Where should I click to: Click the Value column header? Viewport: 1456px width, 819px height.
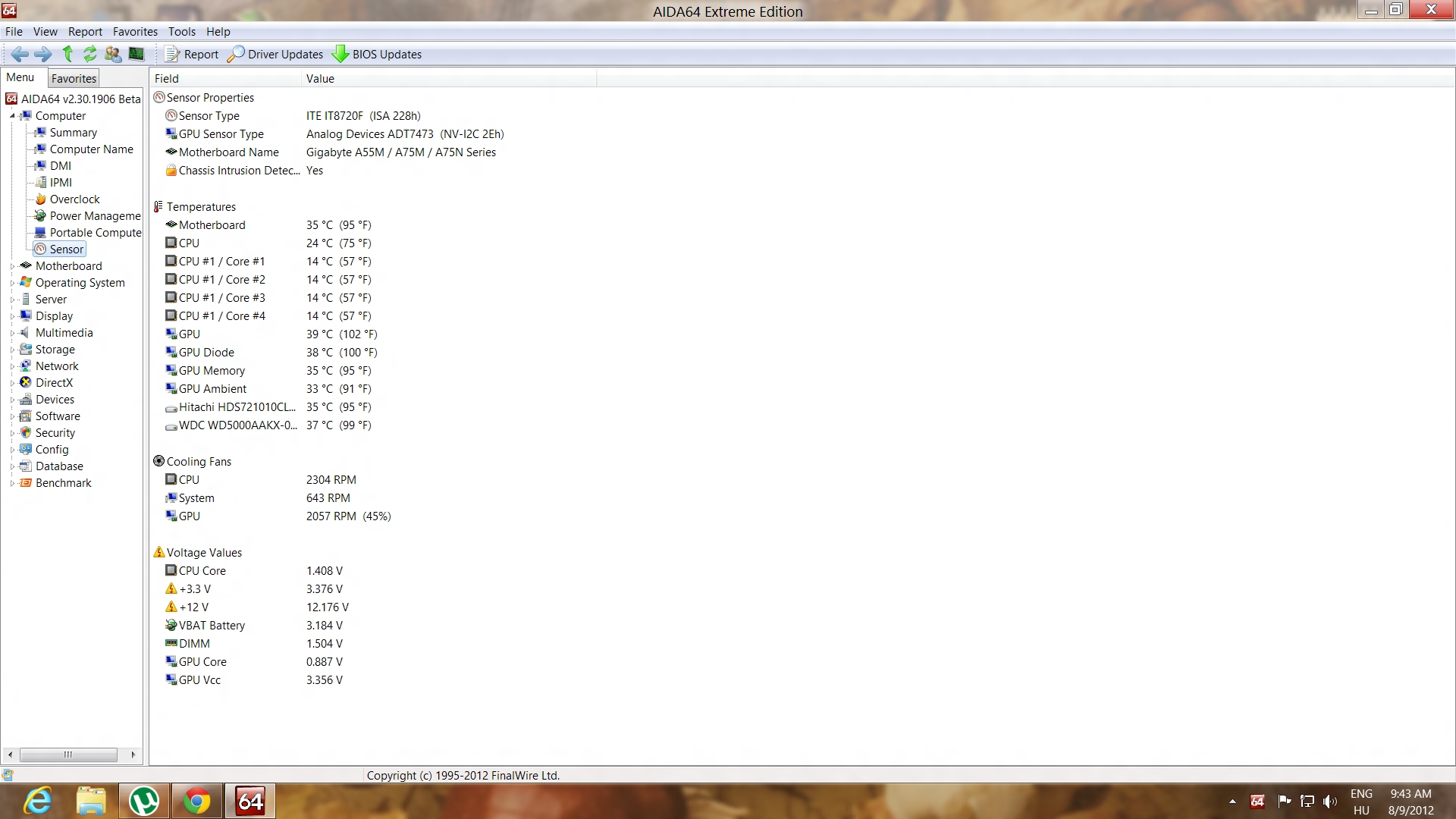click(449, 78)
